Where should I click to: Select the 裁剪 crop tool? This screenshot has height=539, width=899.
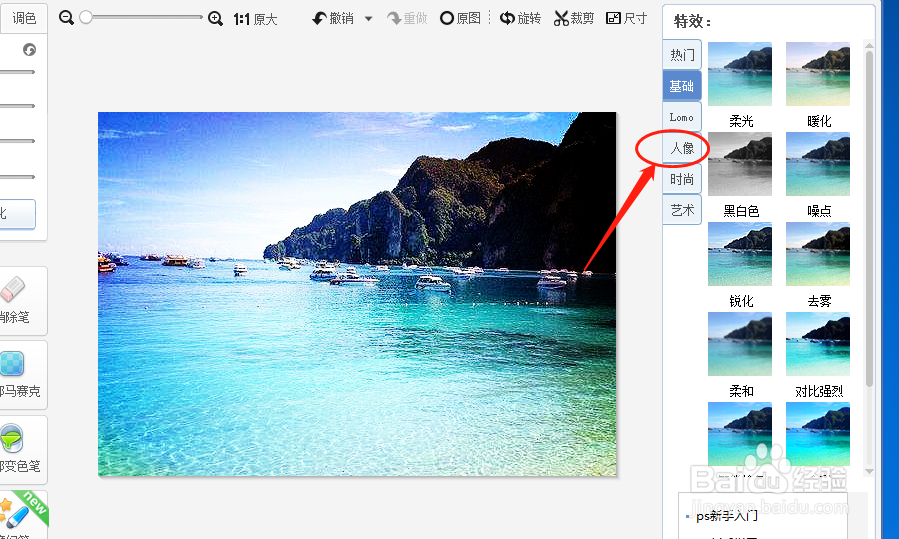point(573,18)
